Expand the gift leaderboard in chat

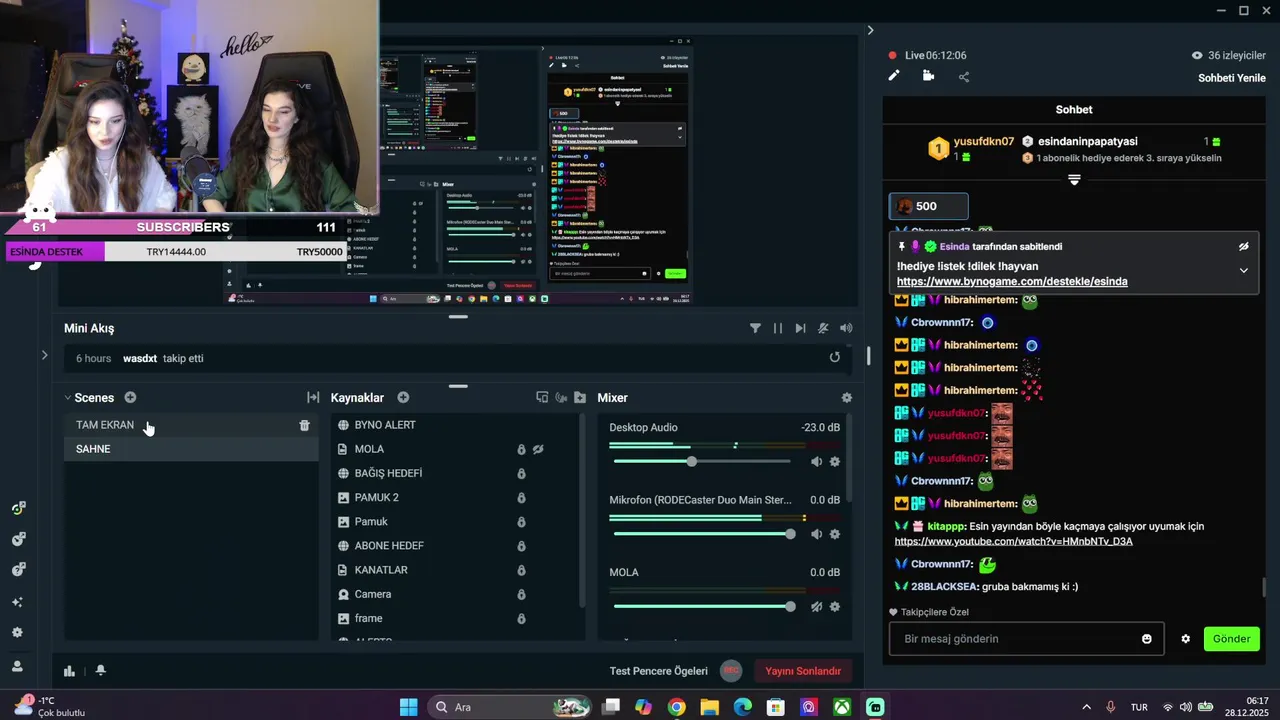[1074, 180]
